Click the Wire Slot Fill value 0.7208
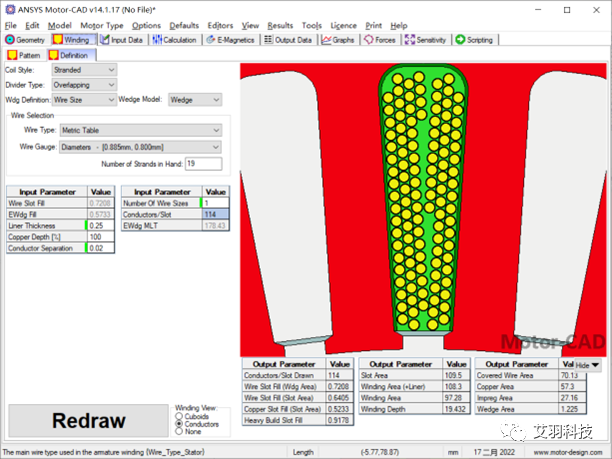 click(100, 203)
